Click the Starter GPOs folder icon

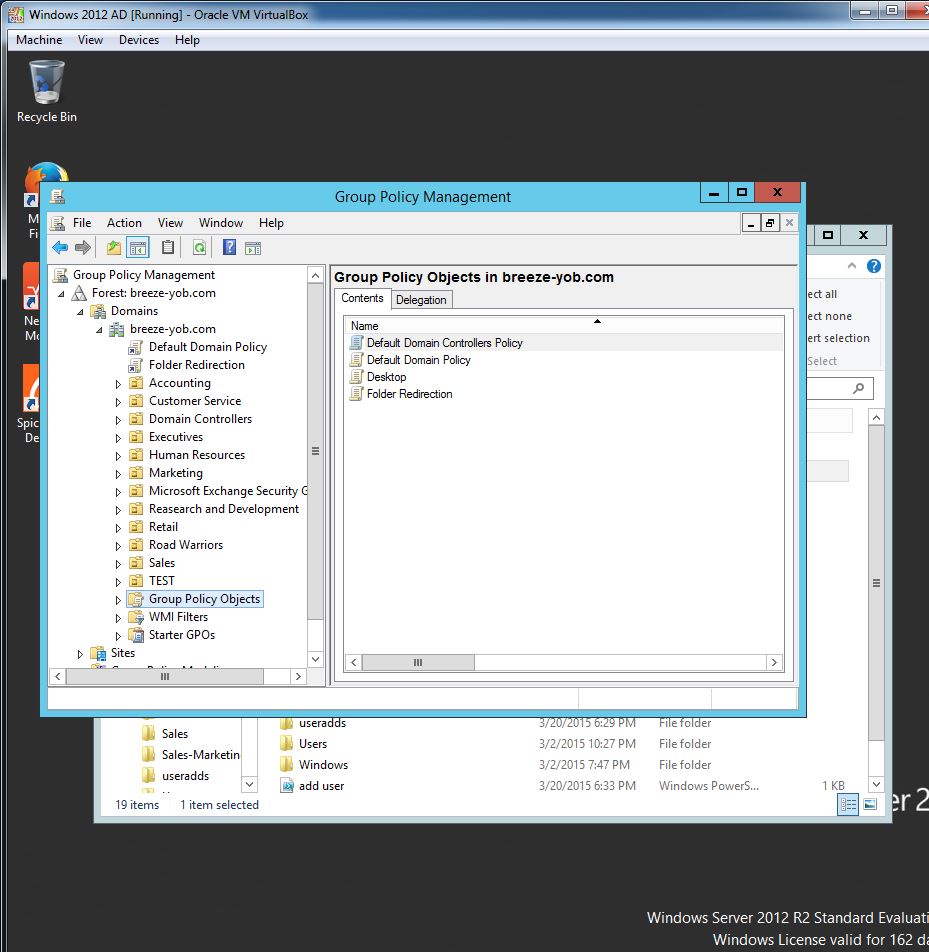point(136,635)
